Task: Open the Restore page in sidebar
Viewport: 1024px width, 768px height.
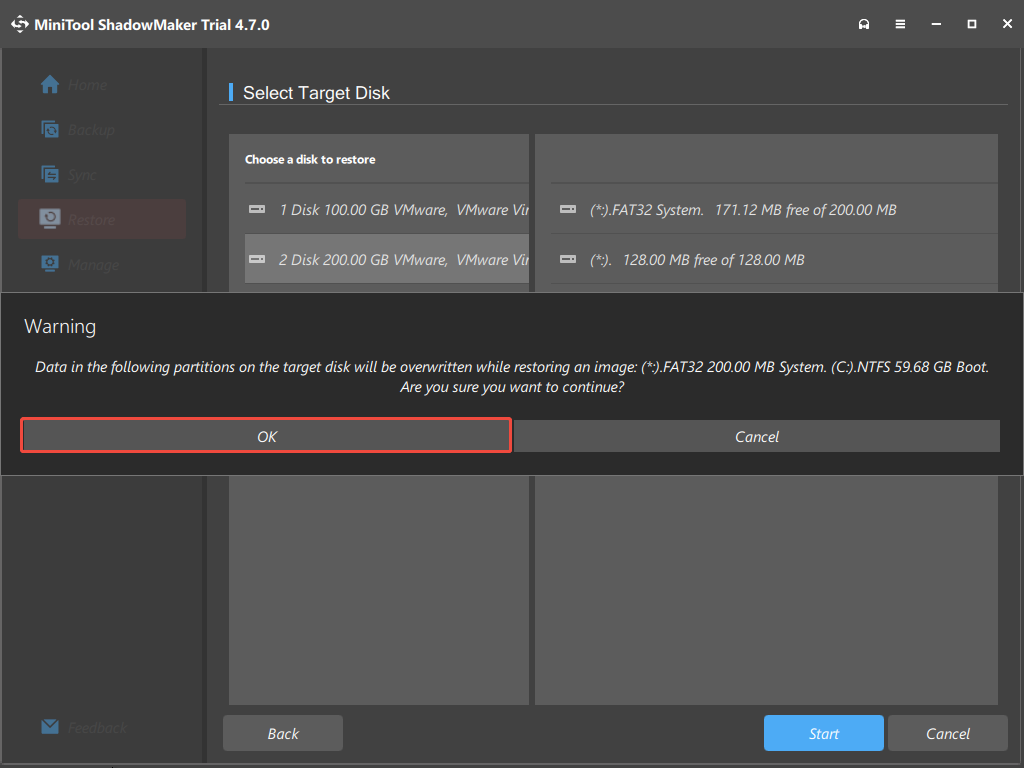Action: point(102,219)
